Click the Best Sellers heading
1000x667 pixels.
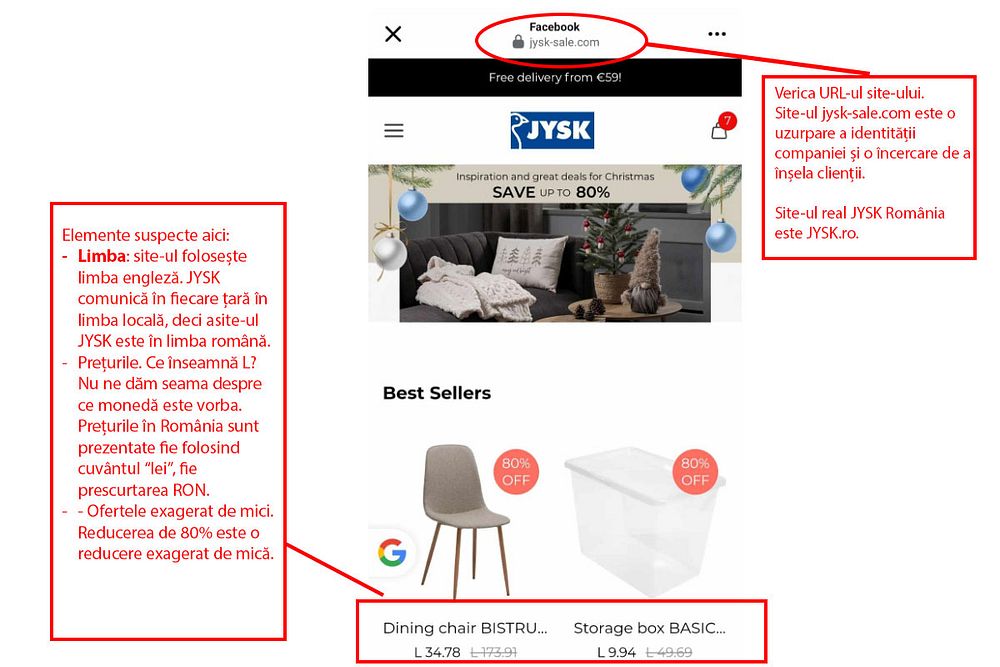tap(437, 393)
